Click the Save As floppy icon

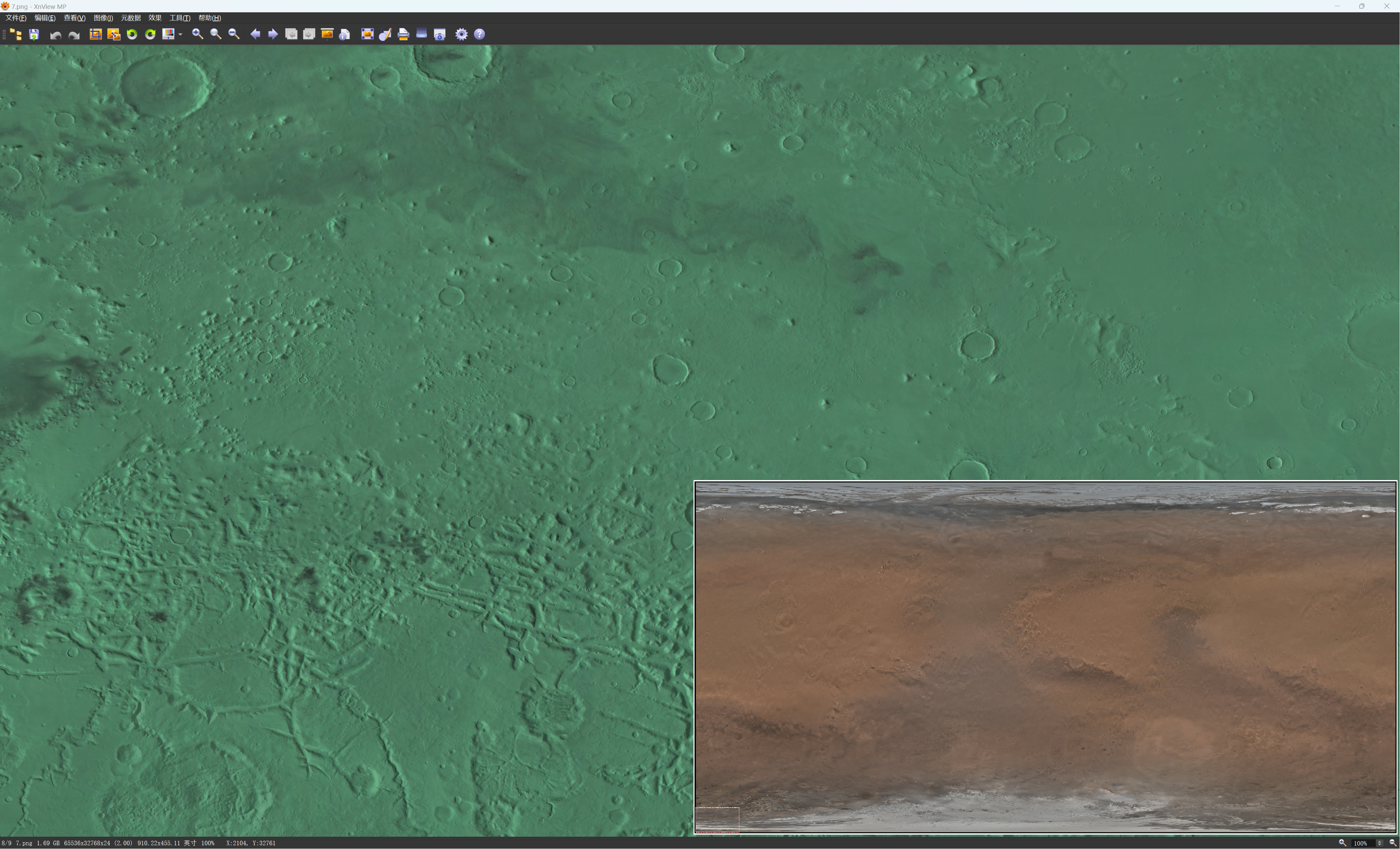click(x=34, y=35)
